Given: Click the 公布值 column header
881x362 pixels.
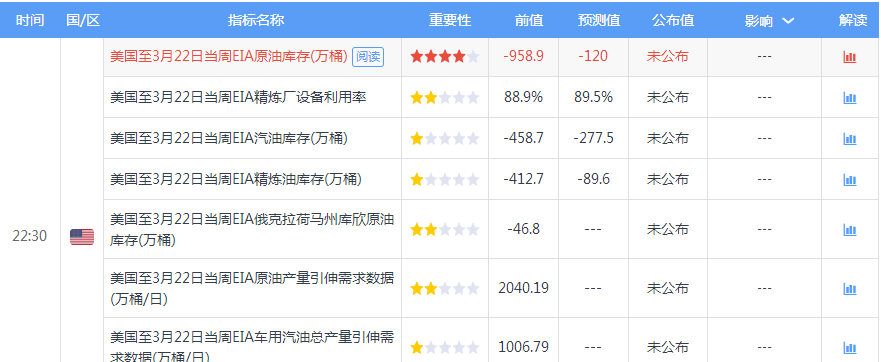Looking at the screenshot, I should tap(673, 21).
